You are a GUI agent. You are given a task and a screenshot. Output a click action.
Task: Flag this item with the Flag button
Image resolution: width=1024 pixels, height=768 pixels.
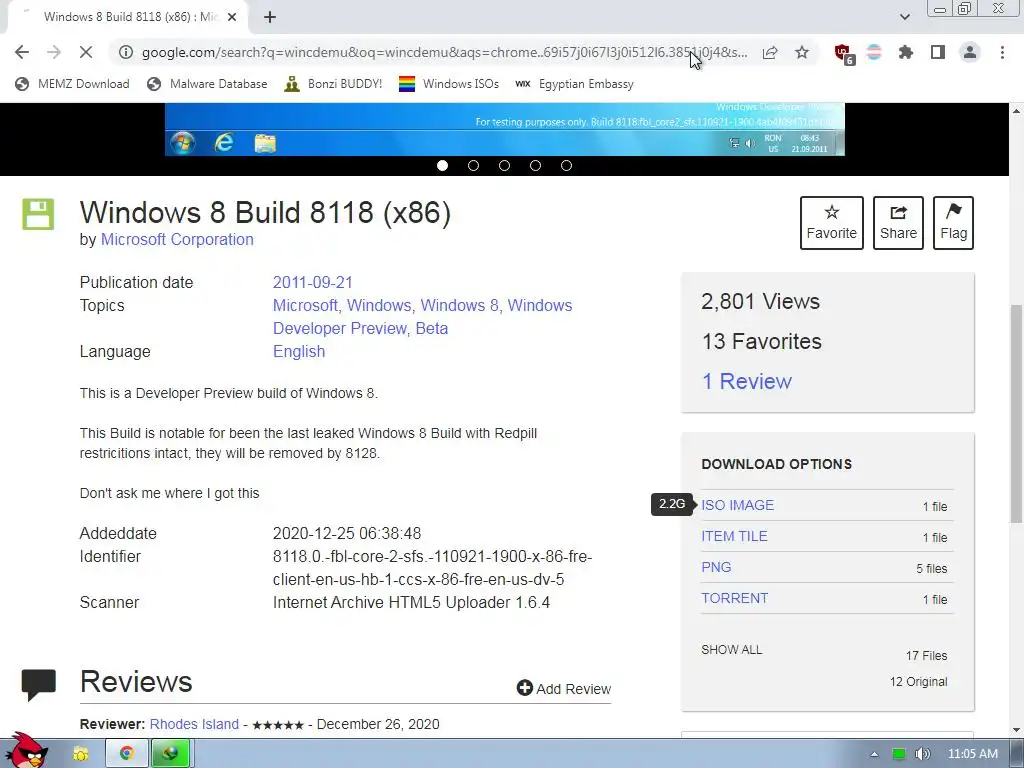click(x=953, y=223)
